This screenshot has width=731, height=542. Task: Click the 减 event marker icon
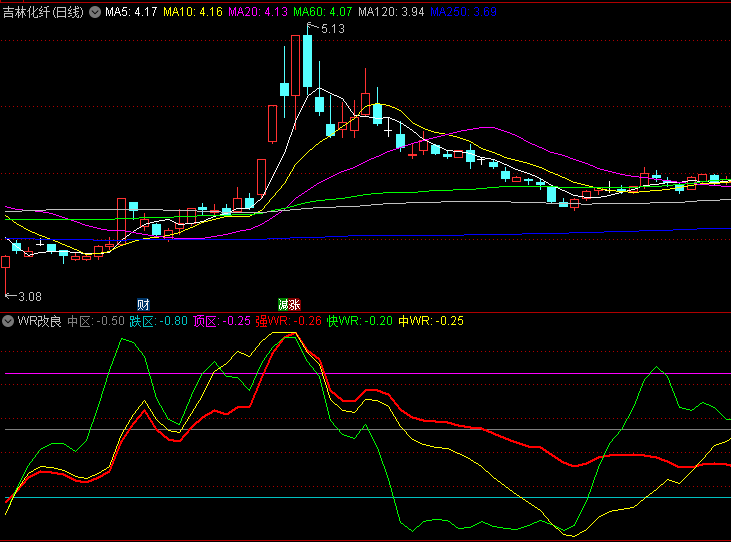pos(283,303)
